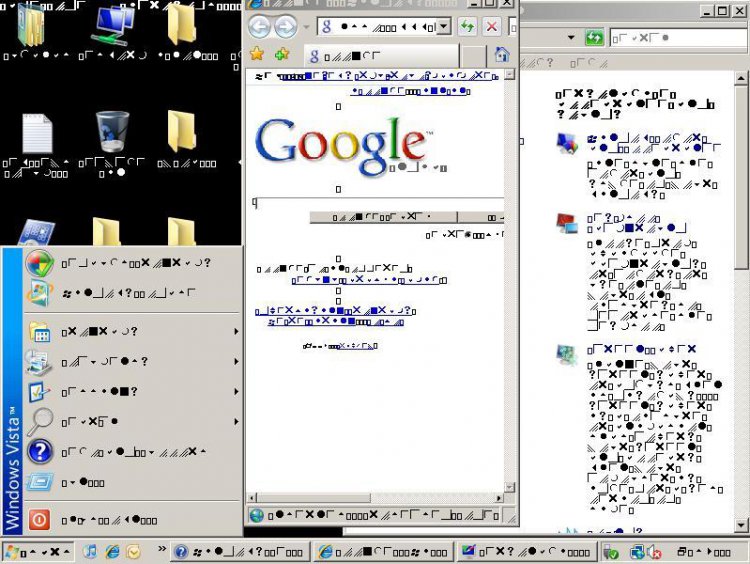Screen dimensions: 750x564
Task: Click the Start button on the taskbar
Action: click(37, 552)
